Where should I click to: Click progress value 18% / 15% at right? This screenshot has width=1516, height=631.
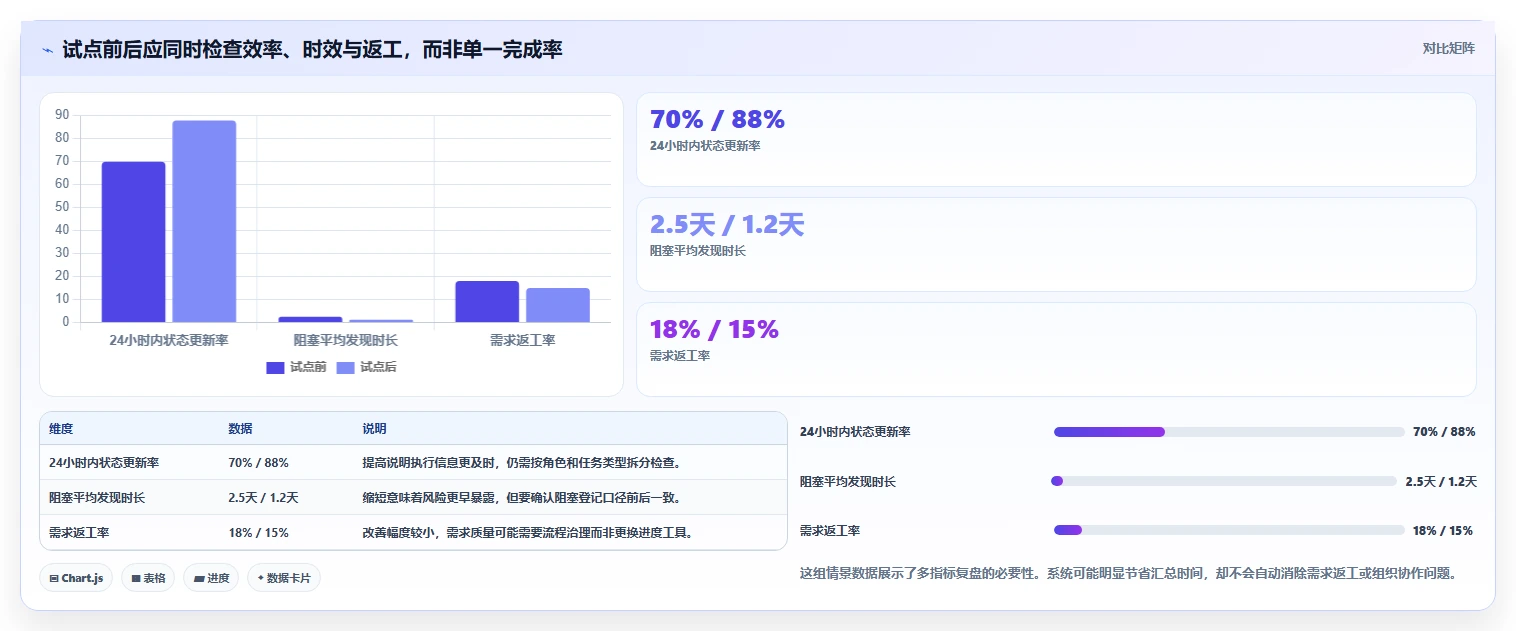click(x=1443, y=530)
